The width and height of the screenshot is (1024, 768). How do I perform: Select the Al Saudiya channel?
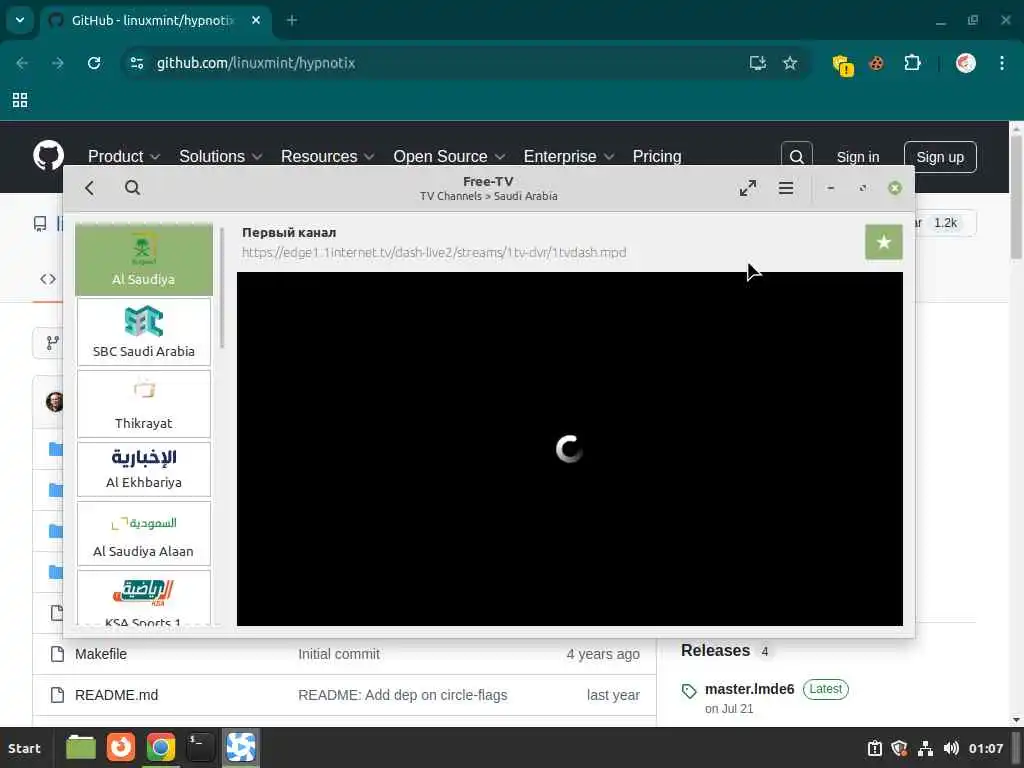144,259
